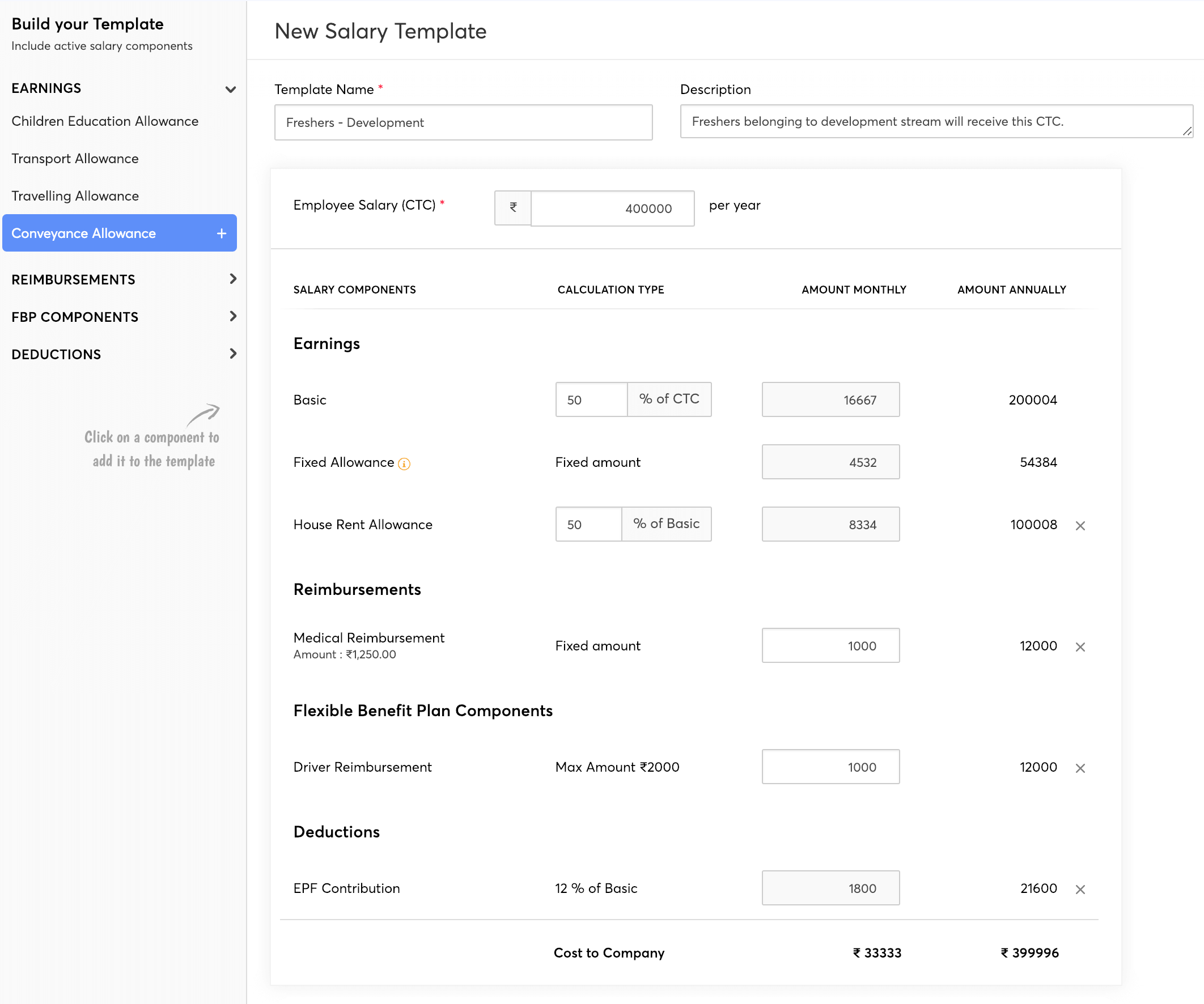Remove EPF Contribution using the × icon
The width and height of the screenshot is (1204, 1004).
pos(1080,889)
